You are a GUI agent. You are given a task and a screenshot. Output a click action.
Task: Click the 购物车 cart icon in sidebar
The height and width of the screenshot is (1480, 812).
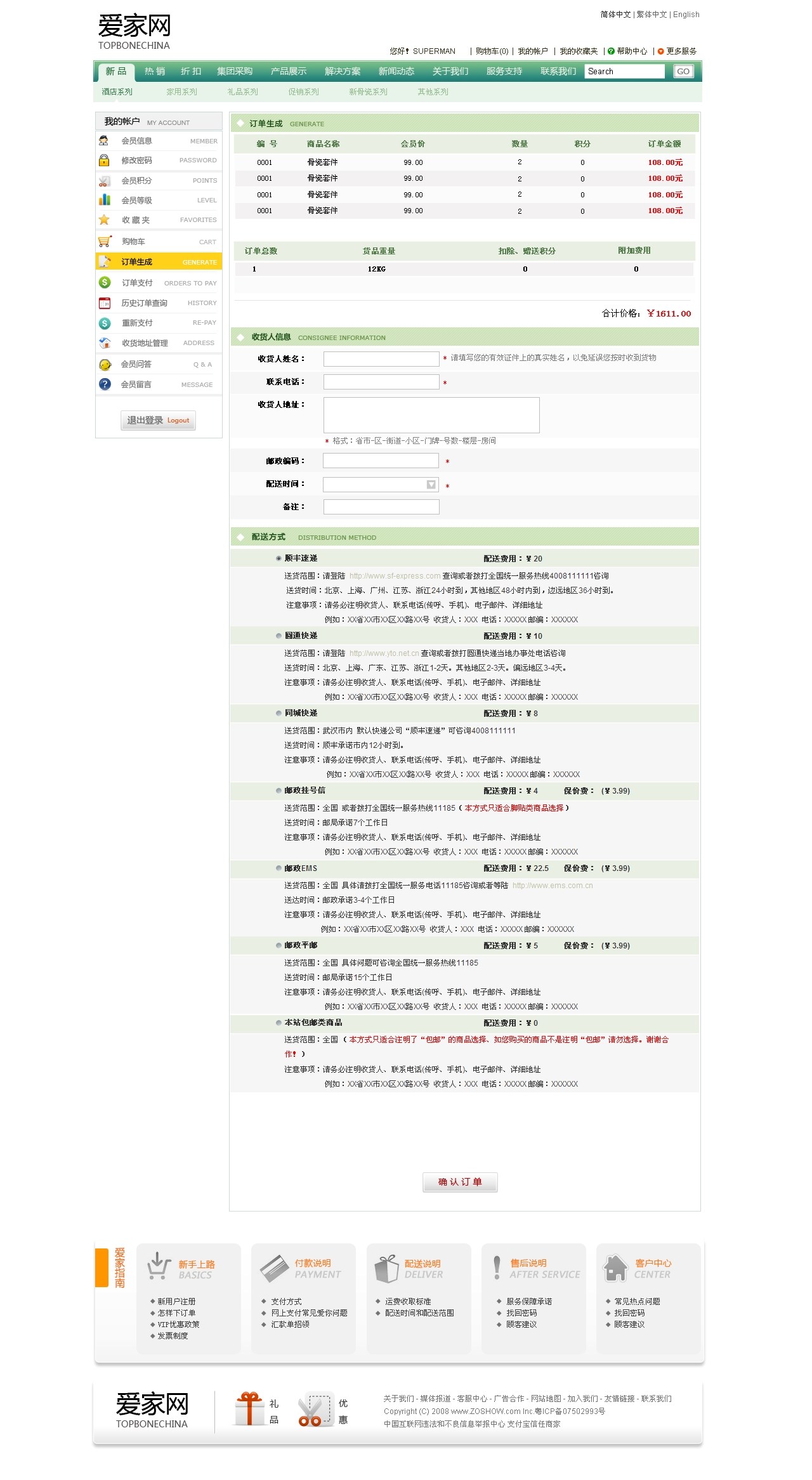pyautogui.click(x=105, y=241)
